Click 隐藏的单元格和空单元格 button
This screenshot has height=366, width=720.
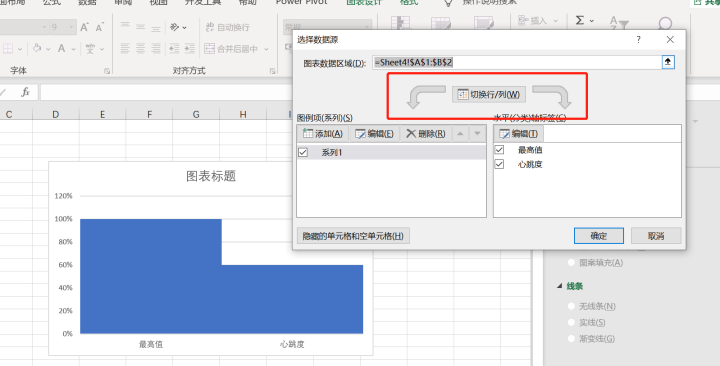pos(353,236)
